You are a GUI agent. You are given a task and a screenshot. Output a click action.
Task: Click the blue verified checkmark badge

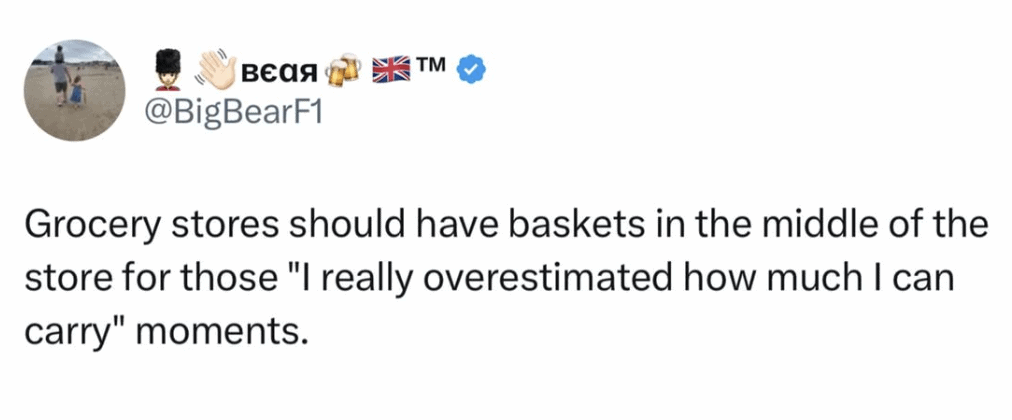[x=471, y=69]
